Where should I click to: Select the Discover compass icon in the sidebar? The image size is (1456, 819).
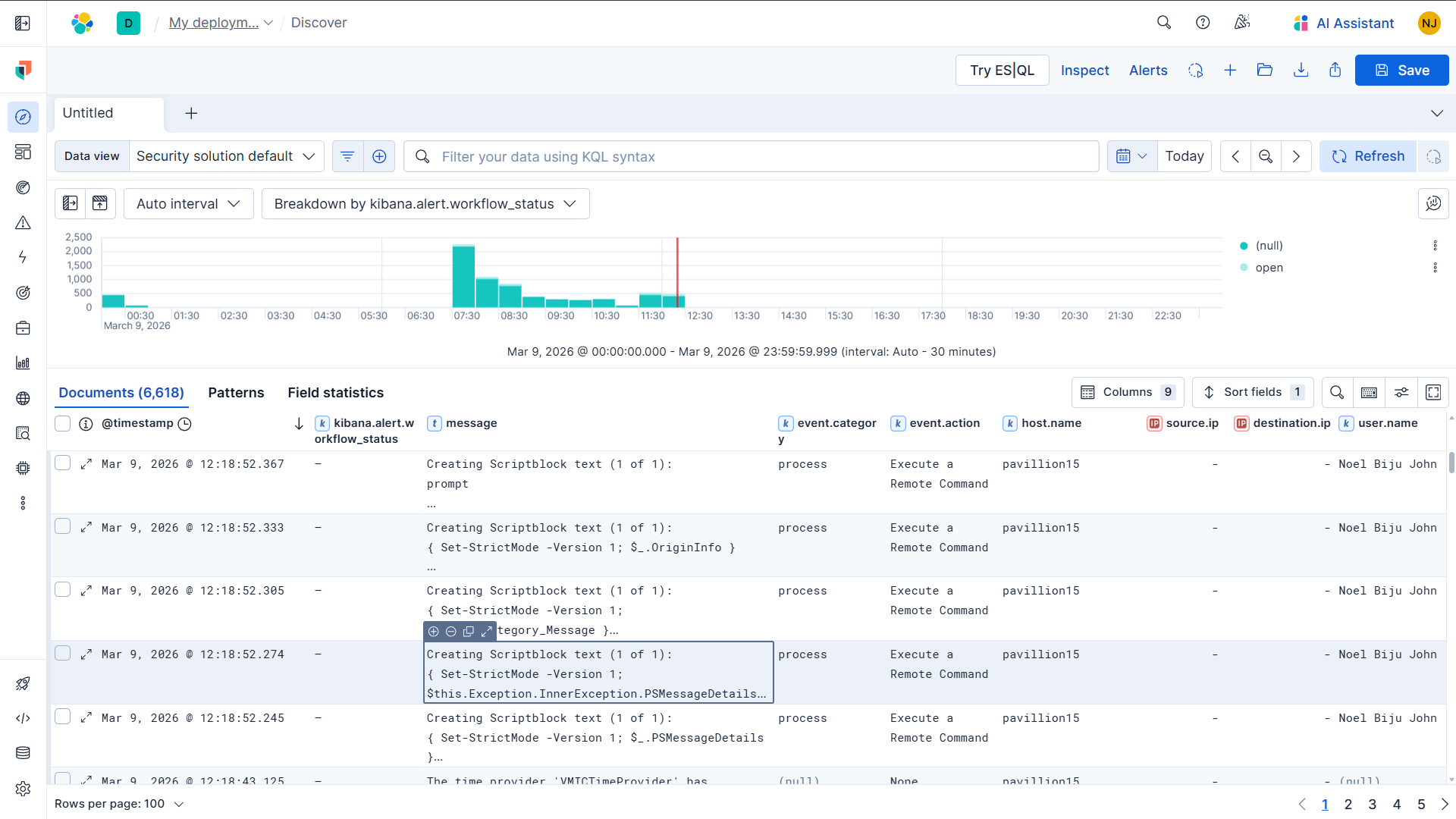[x=23, y=118]
